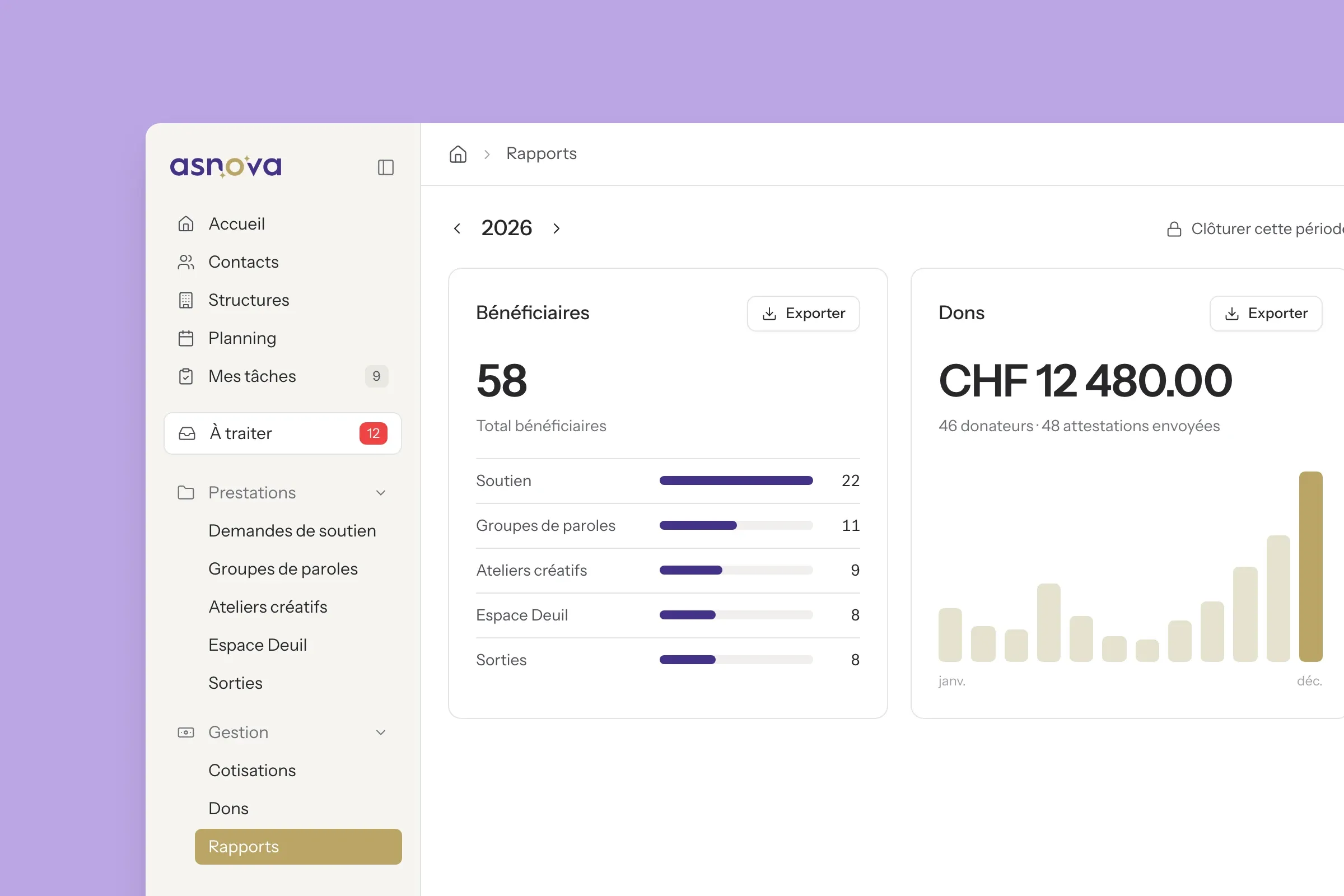Click the Mes tâches clipboard icon

[186, 376]
